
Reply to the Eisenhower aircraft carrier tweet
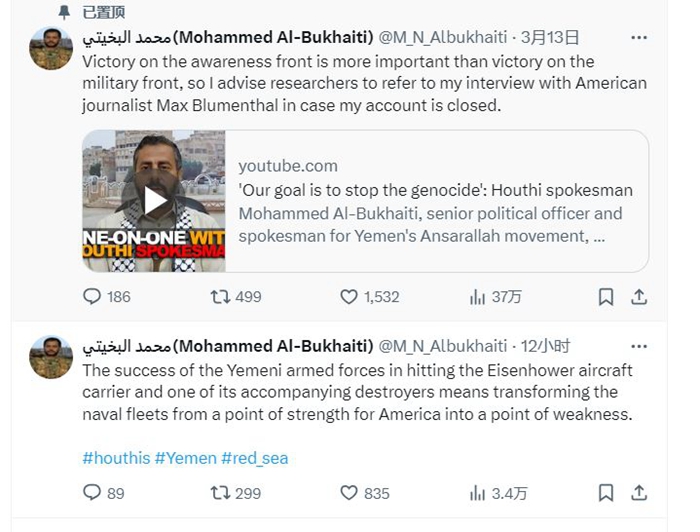click(x=92, y=493)
